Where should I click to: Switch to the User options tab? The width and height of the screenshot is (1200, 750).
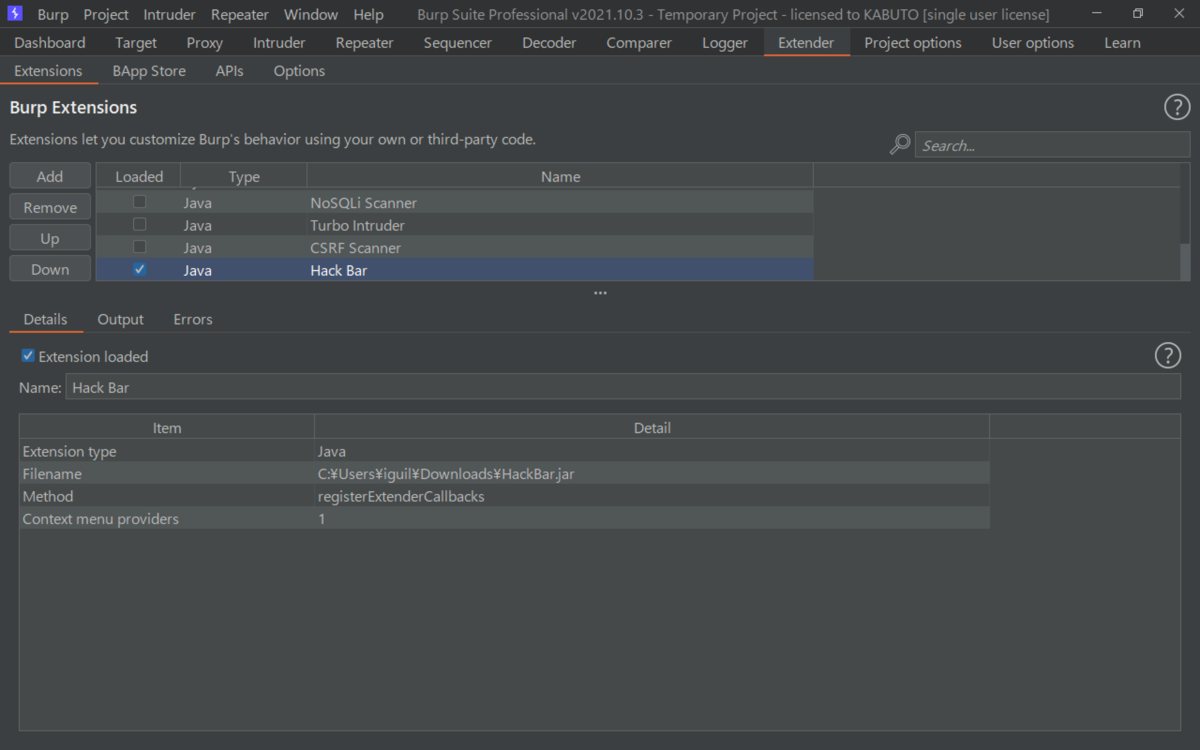click(1033, 43)
